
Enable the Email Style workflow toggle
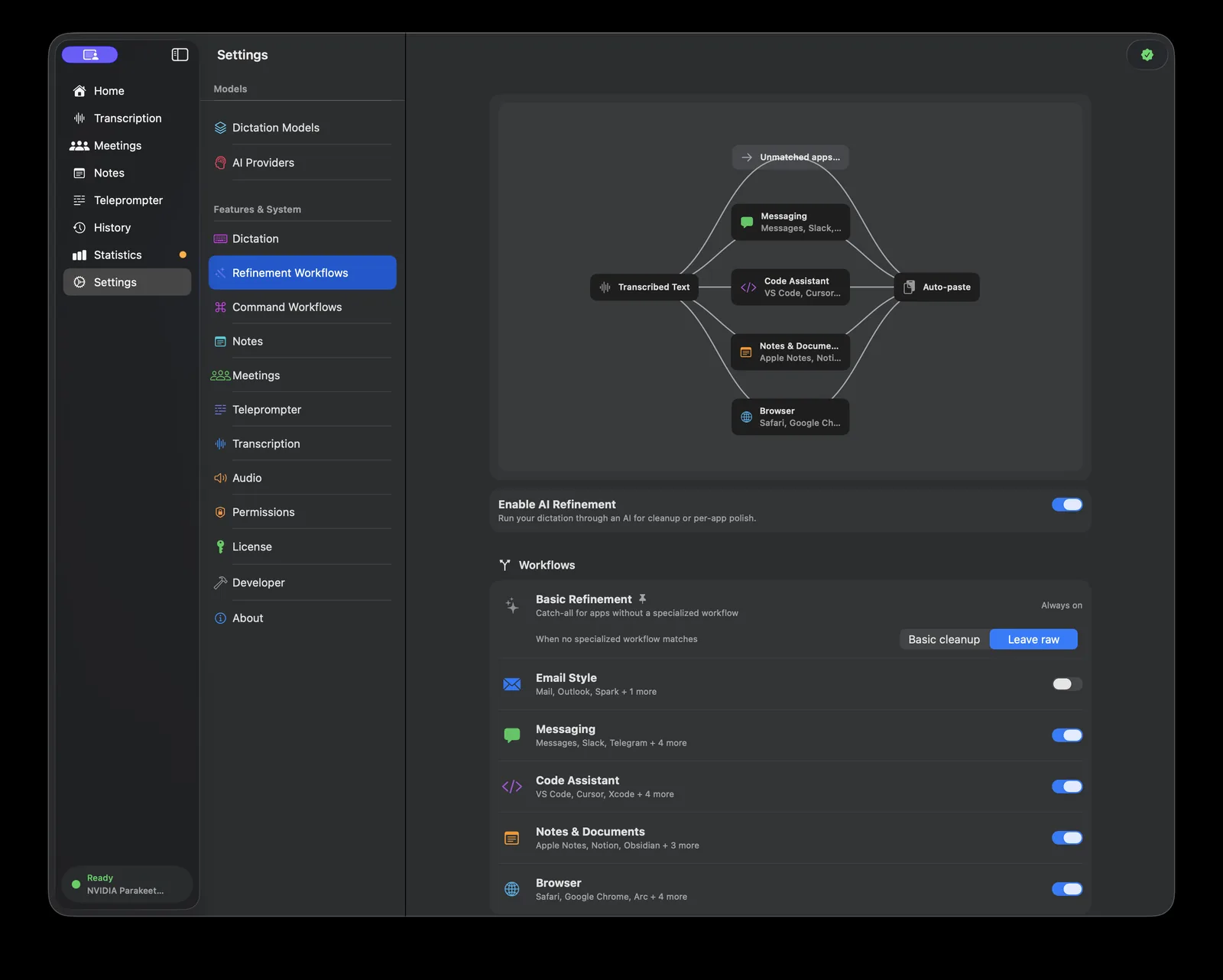click(x=1067, y=684)
